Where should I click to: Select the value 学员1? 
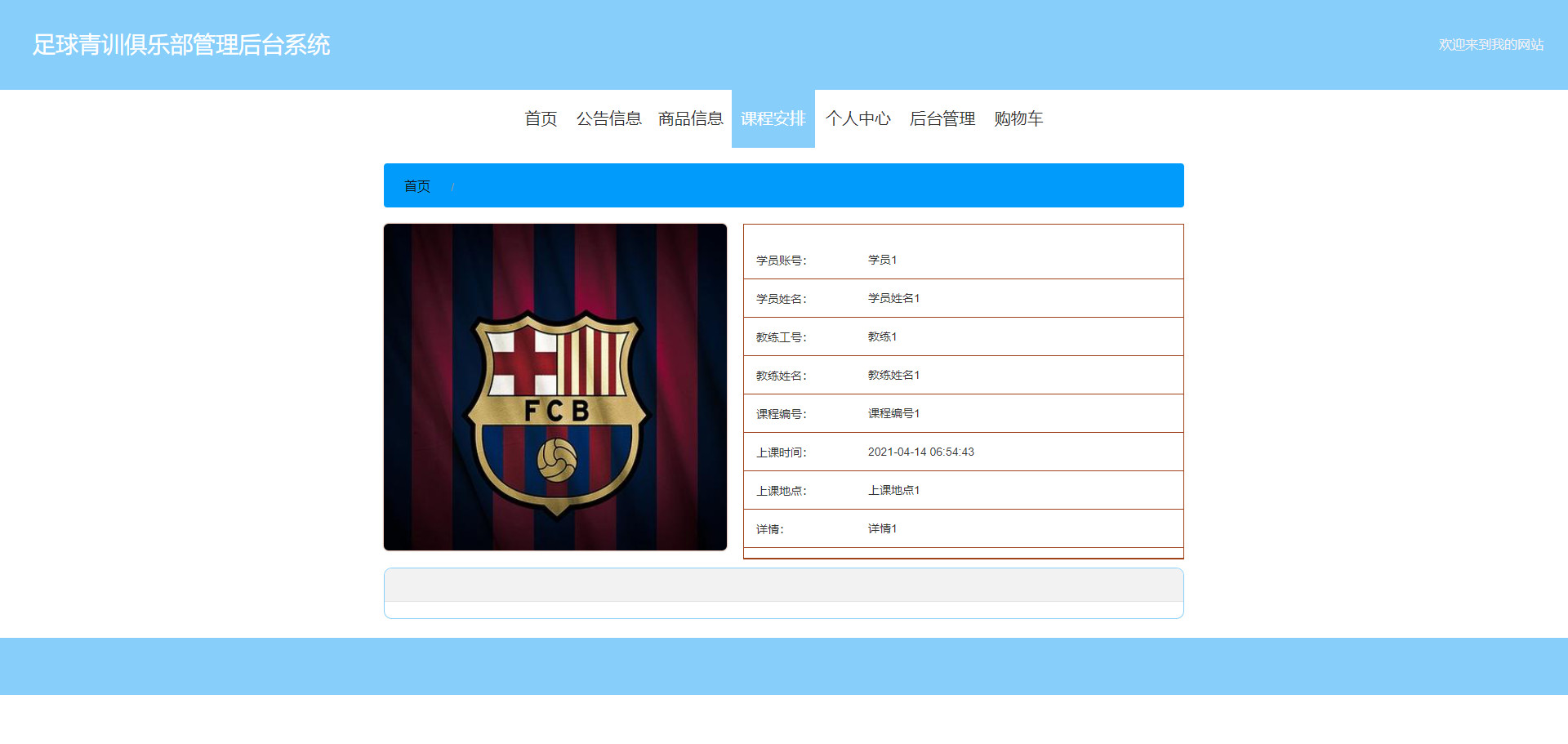tap(882, 260)
